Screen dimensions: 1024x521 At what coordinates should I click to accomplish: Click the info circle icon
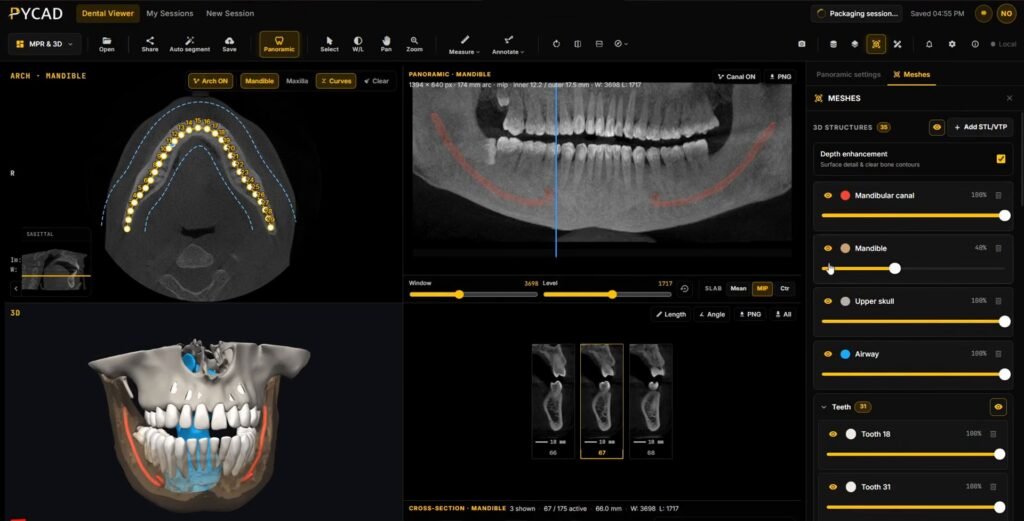tap(974, 44)
